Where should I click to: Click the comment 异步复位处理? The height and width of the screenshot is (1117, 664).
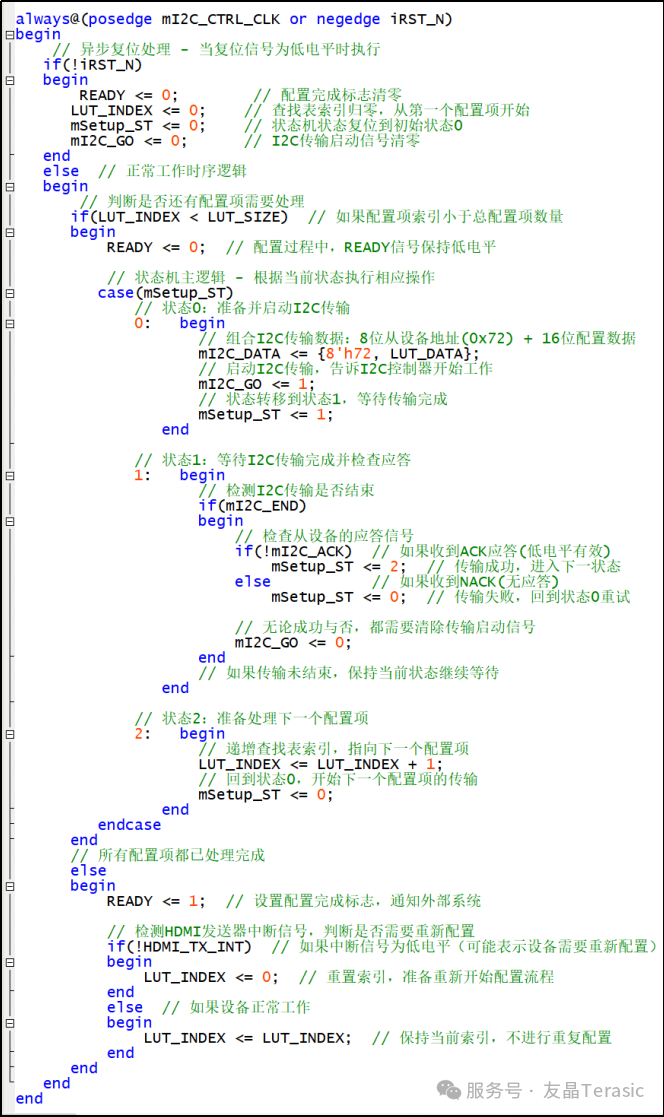[217, 49]
